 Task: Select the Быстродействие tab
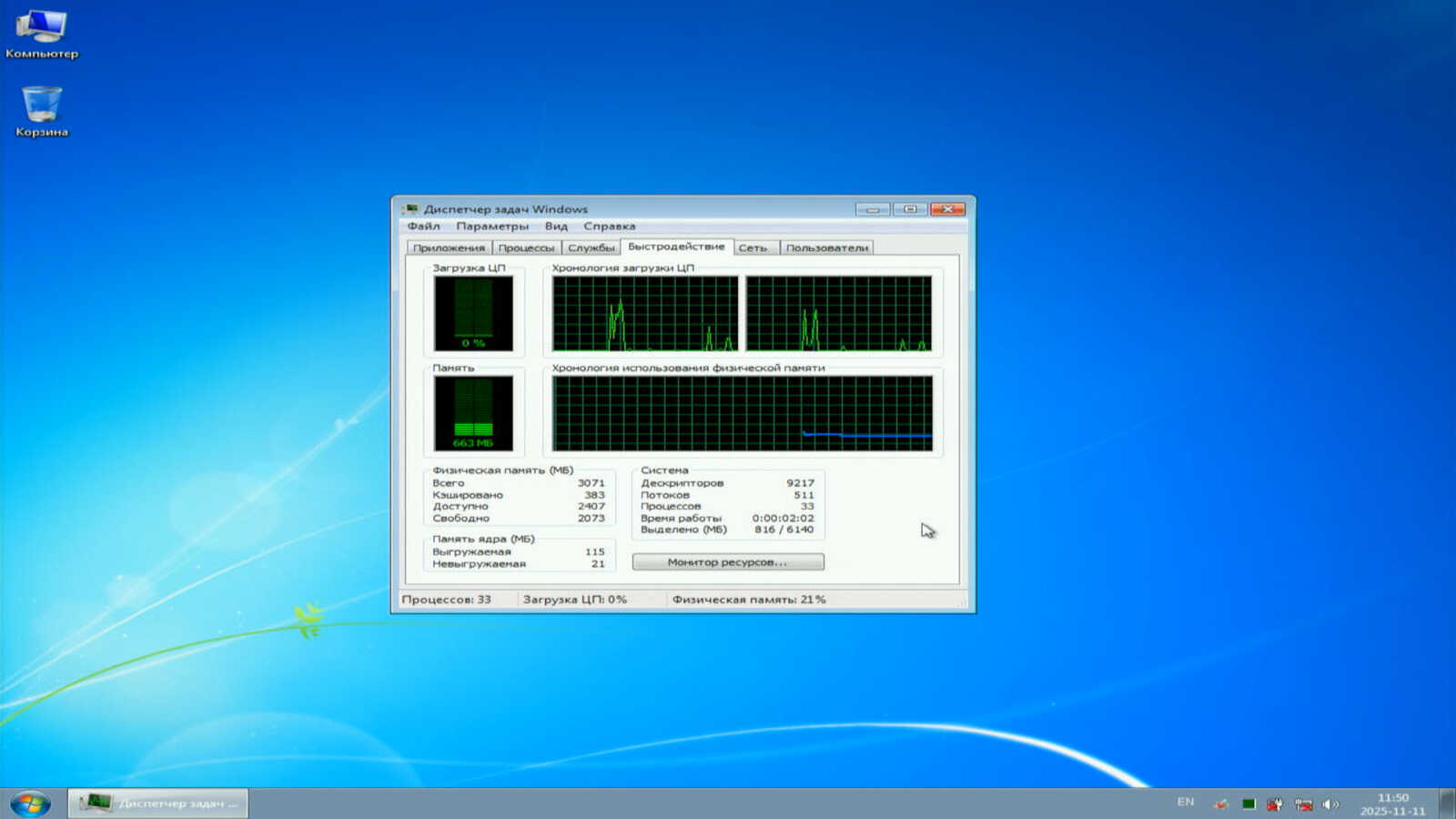click(677, 247)
